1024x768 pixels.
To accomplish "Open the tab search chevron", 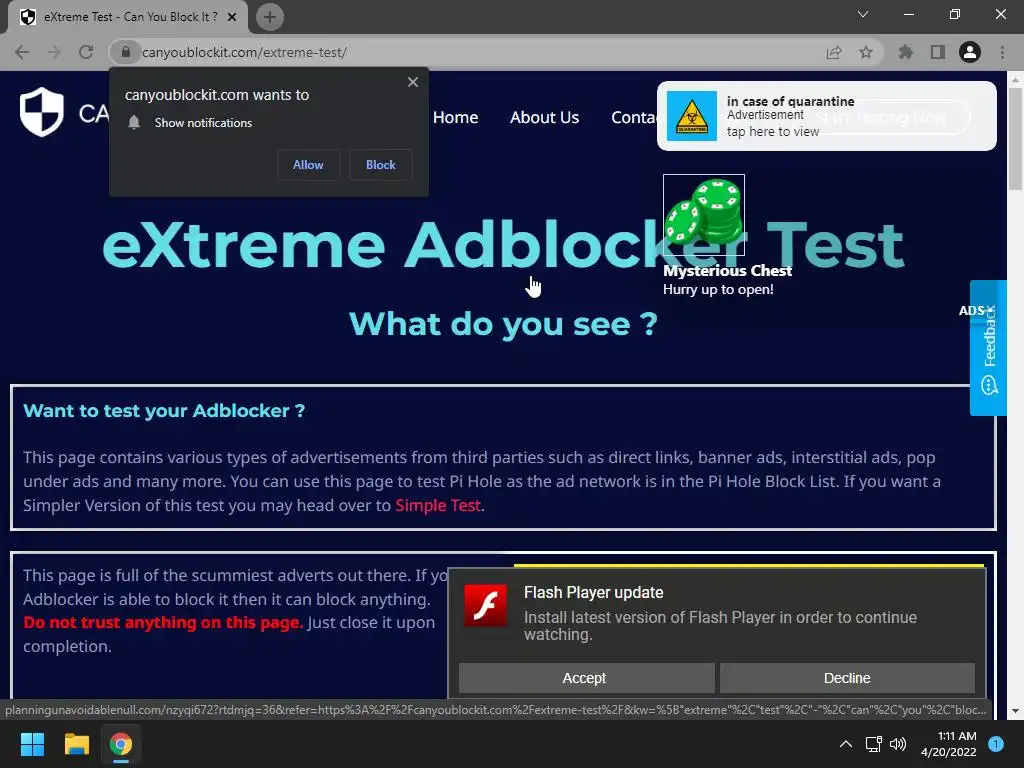I will 863,14.
